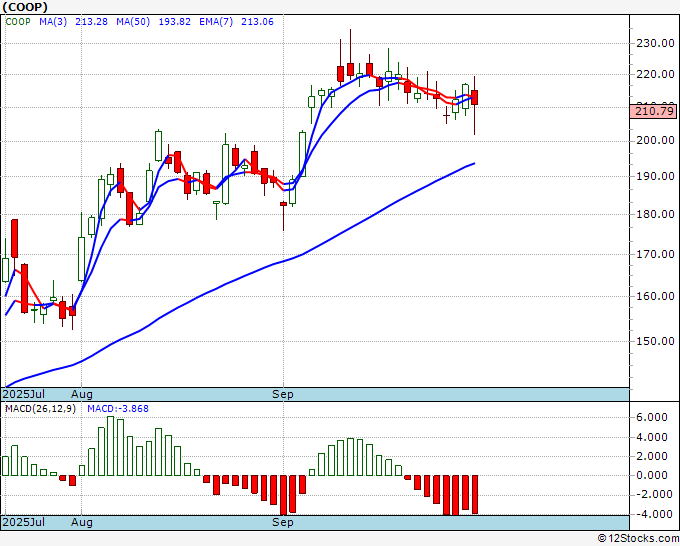Click the end of the MA(50) line
The image size is (680, 546).
tap(474, 163)
